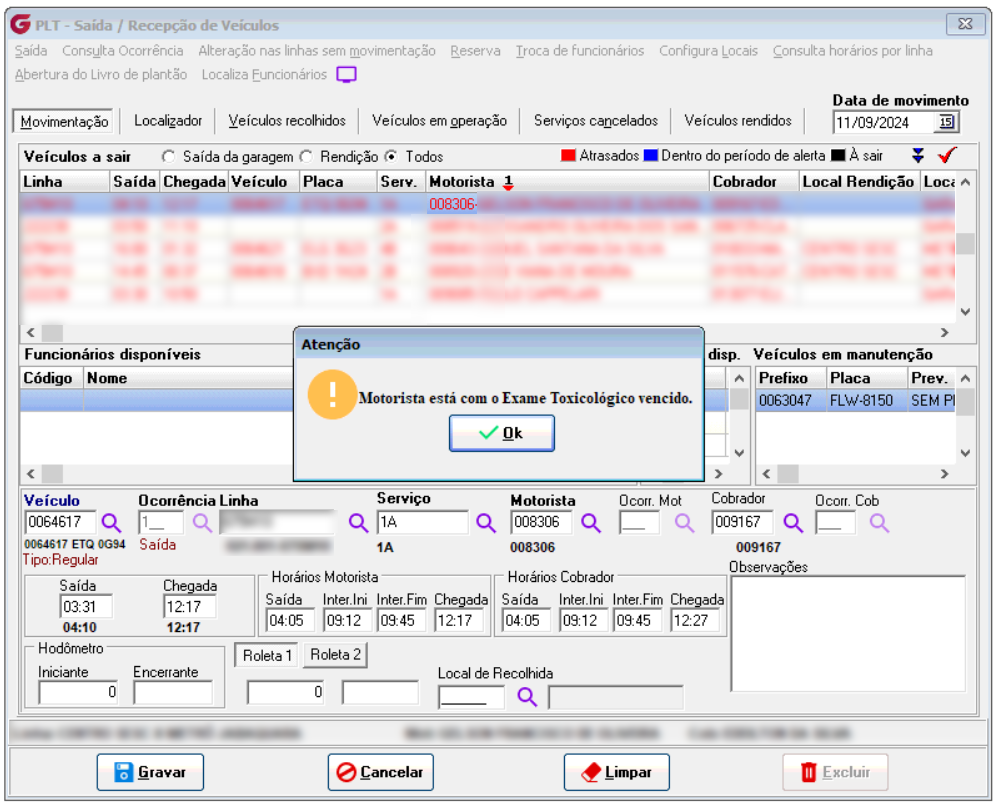
Task: Open Localiza Funcionários menu
Action: pos(265,75)
